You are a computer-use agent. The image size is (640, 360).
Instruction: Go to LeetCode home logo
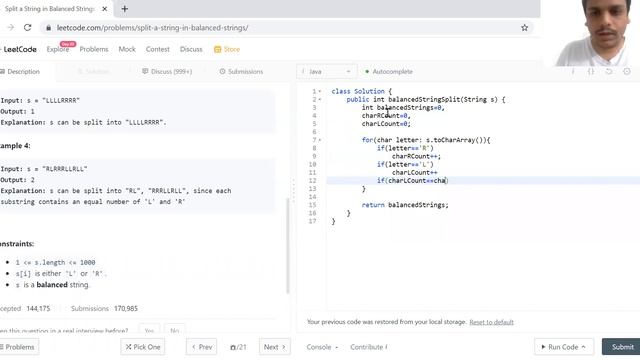point(19,49)
